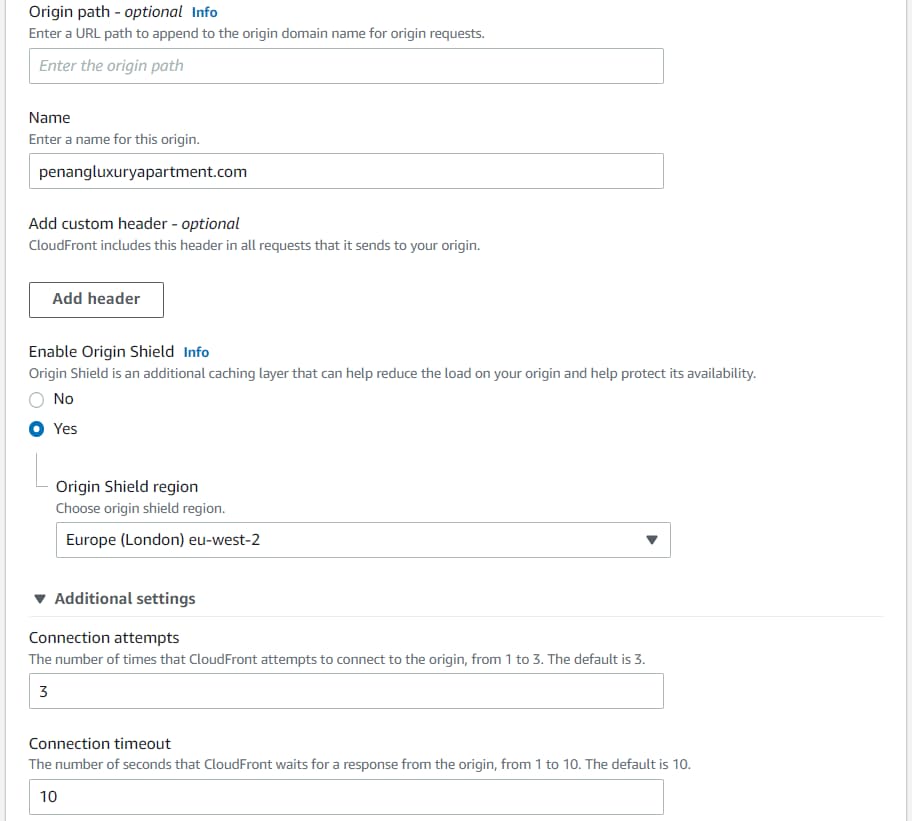
Task: Click the Connection timeout field showing 10
Action: click(x=346, y=797)
